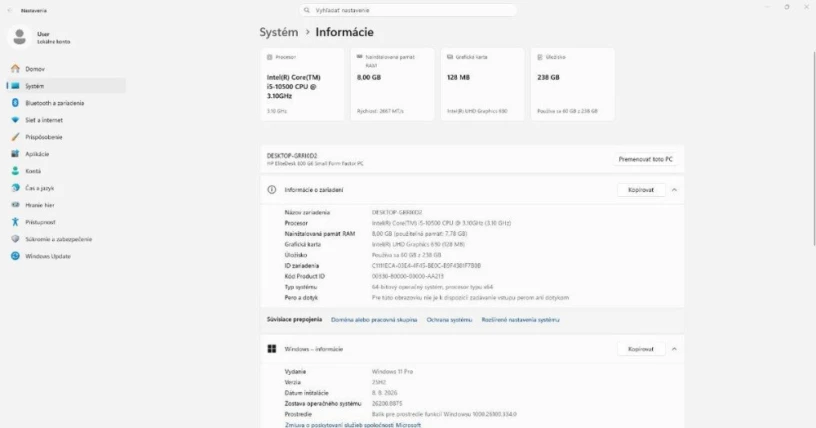Open the Bluetooth a zariadenia icon

(x=15, y=103)
